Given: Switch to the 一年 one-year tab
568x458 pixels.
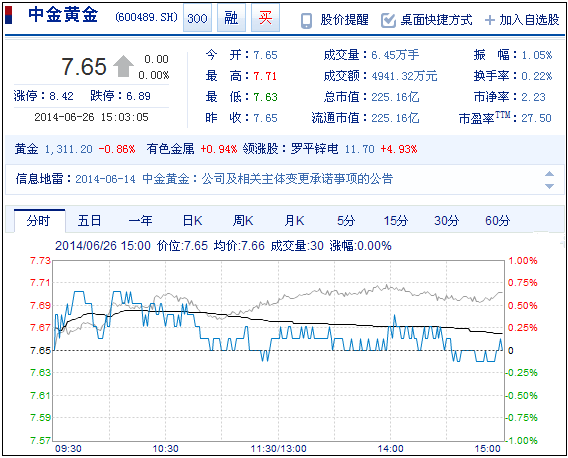Looking at the screenshot, I should click(x=141, y=221).
